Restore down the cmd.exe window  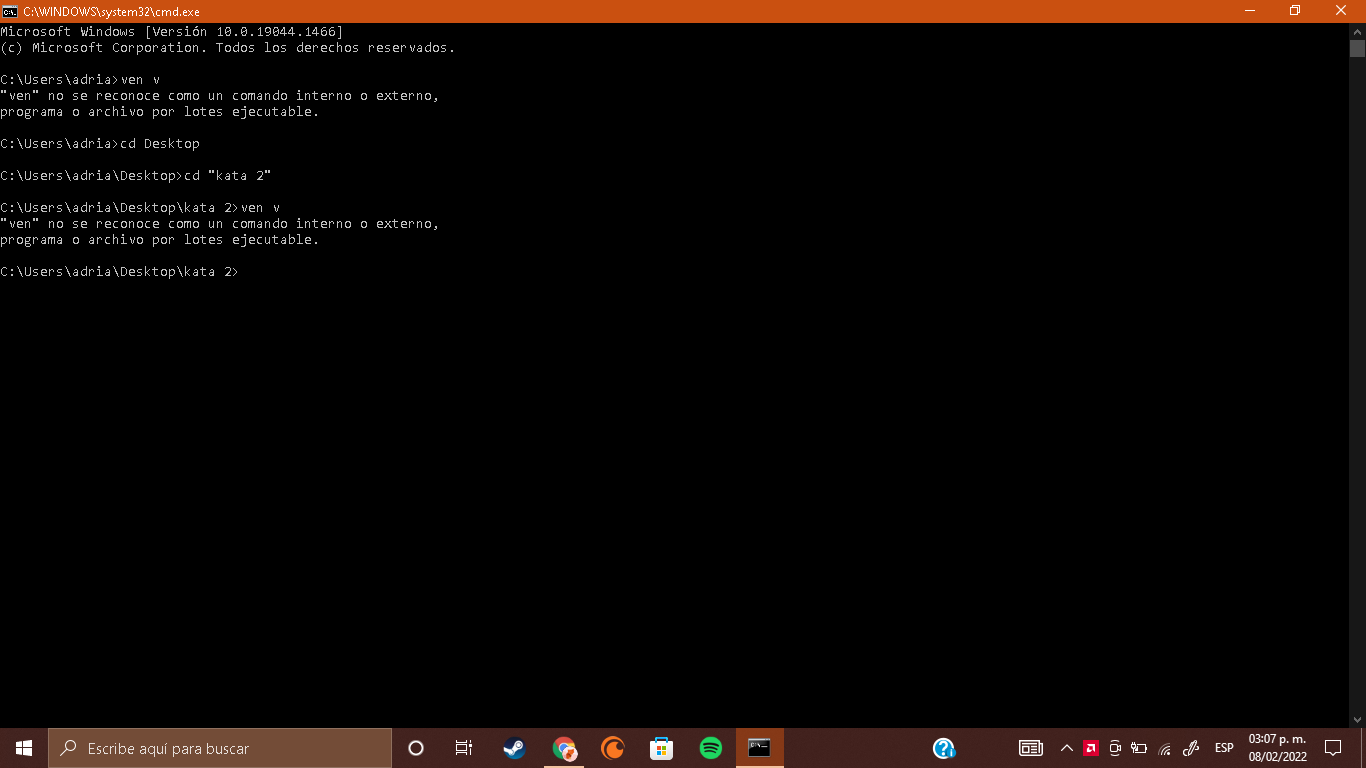[x=1295, y=11]
